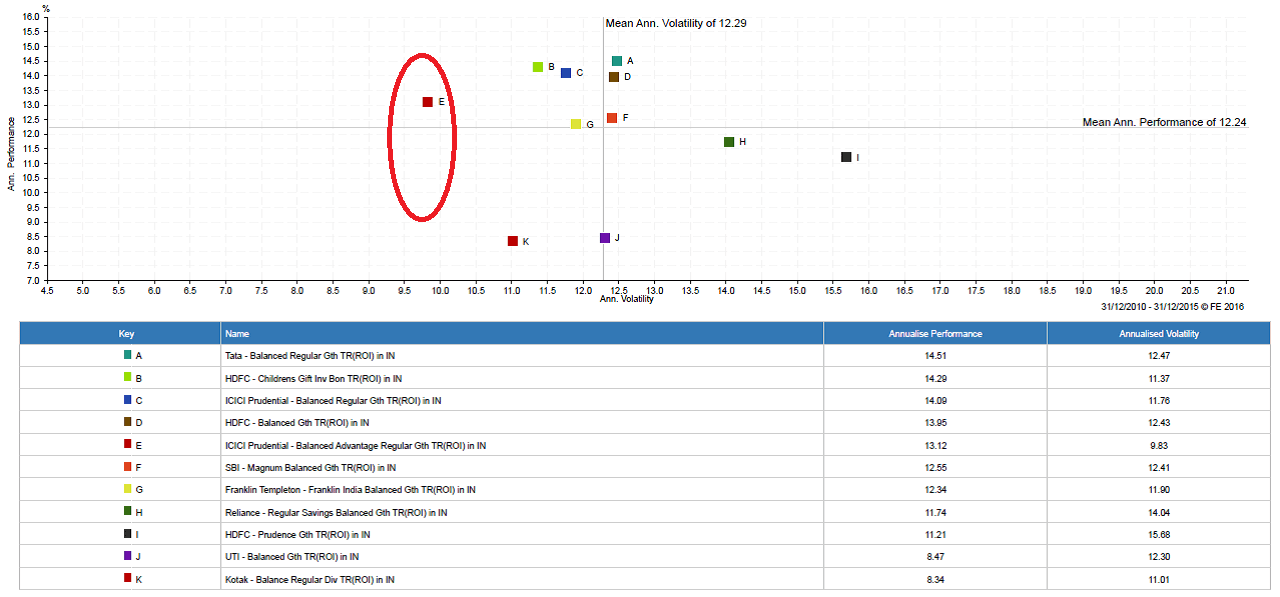1280x597 pixels.
Task: Click HDFC - Balanced Gth fund name
Action: click(x=299, y=423)
